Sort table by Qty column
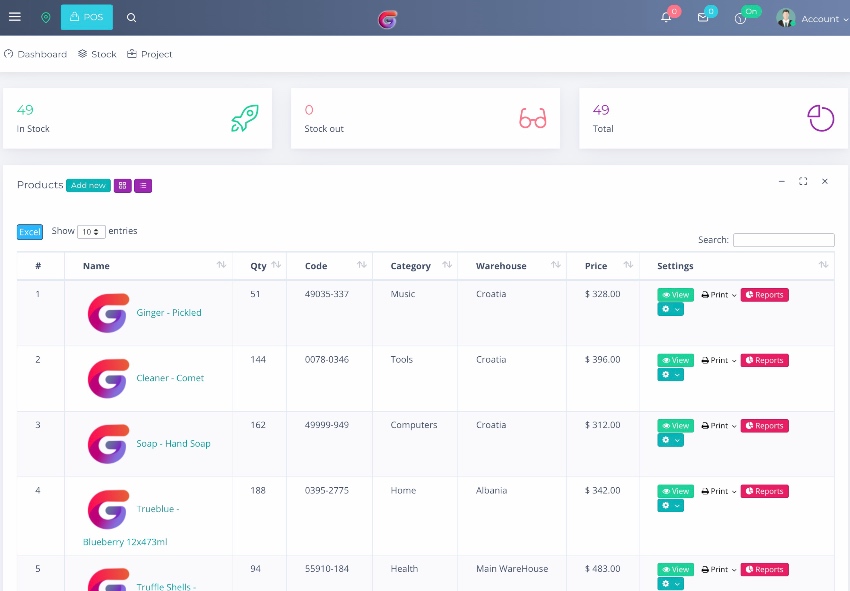 tap(260, 266)
